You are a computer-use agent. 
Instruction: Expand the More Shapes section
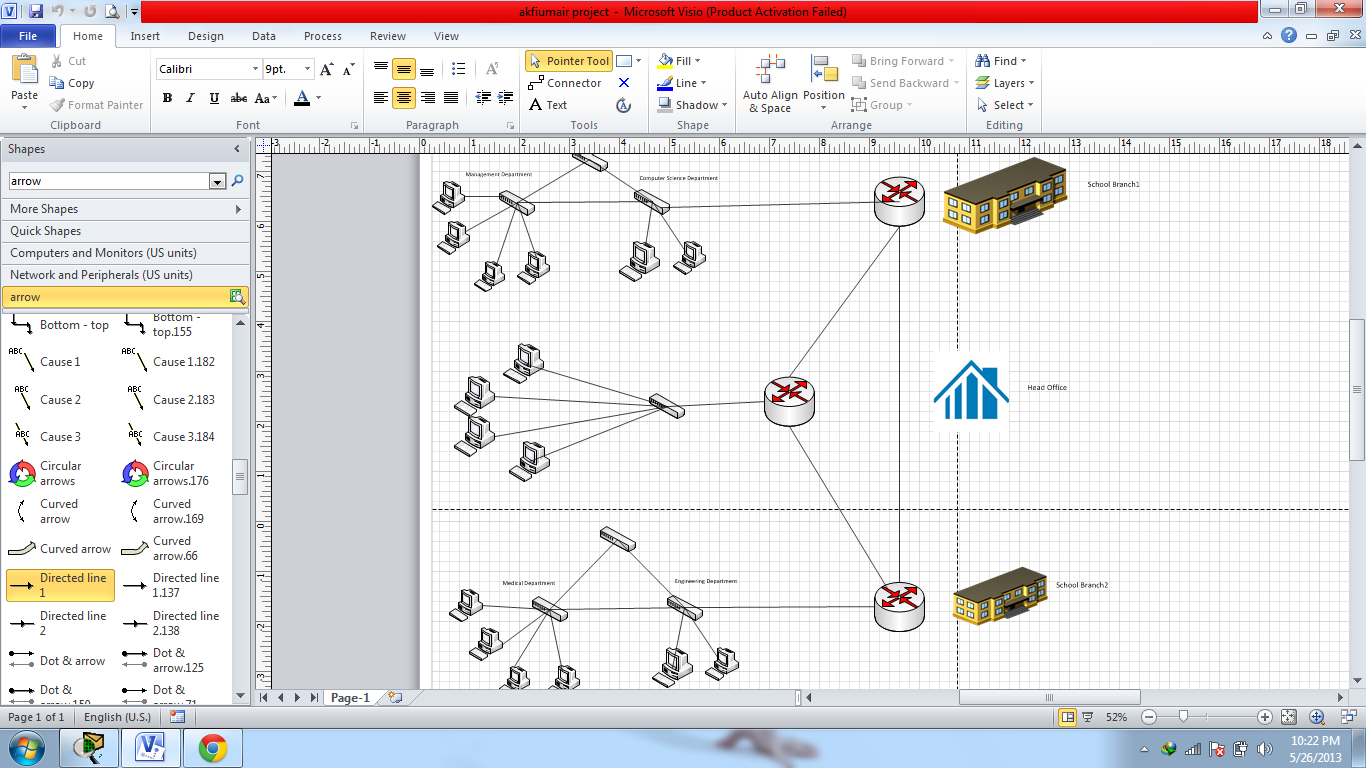point(61,208)
